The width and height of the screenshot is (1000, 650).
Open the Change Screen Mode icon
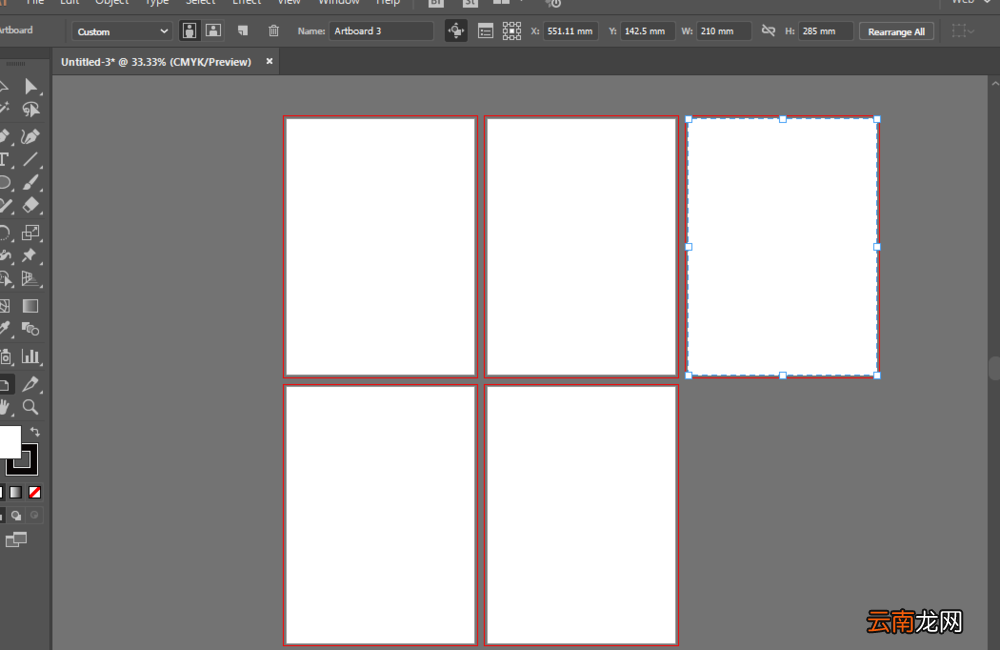coord(16,540)
